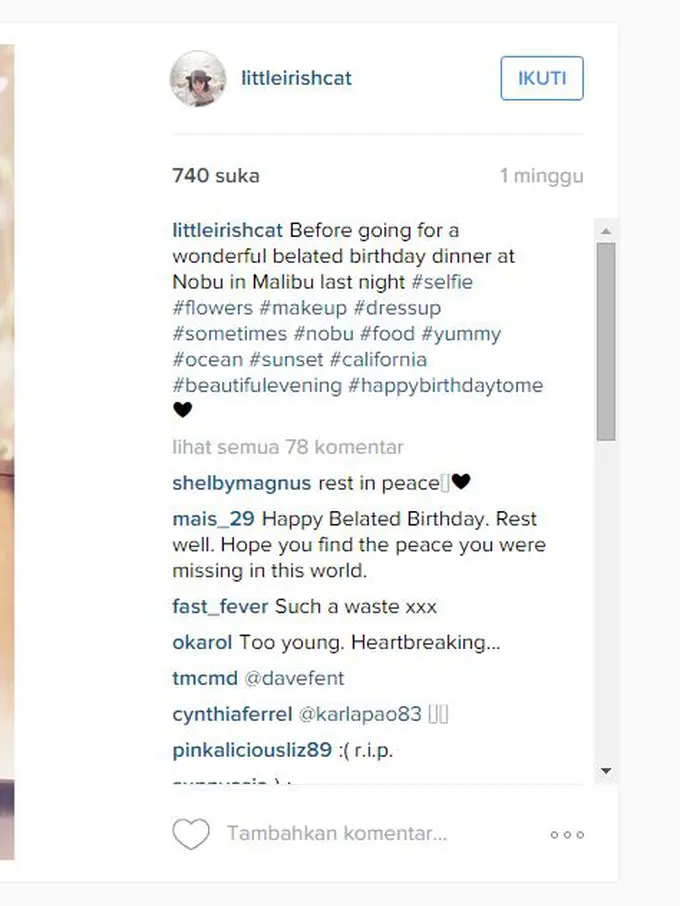The height and width of the screenshot is (906, 680).
Task: Open the #california hashtag
Action: click(378, 359)
